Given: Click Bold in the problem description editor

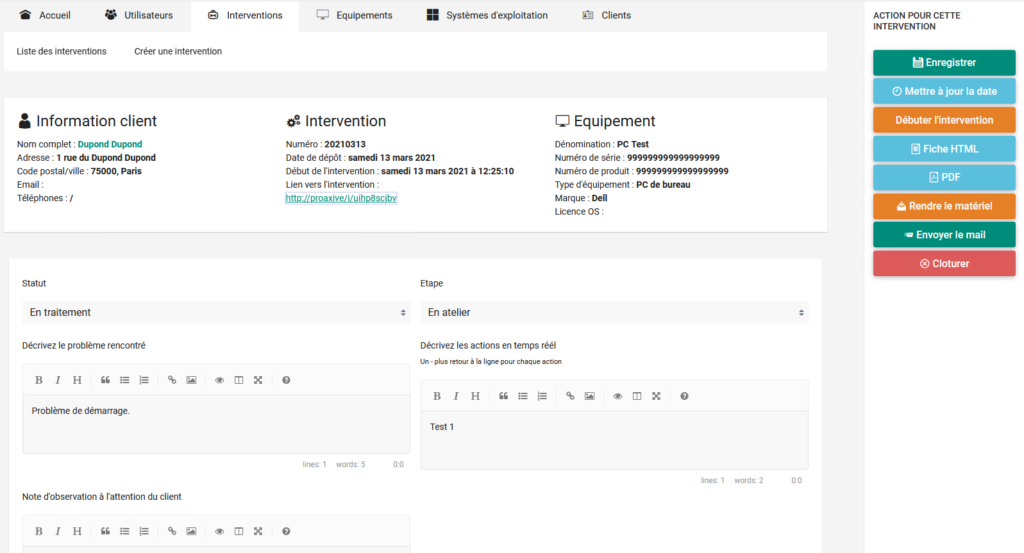Looking at the screenshot, I should tap(39, 380).
